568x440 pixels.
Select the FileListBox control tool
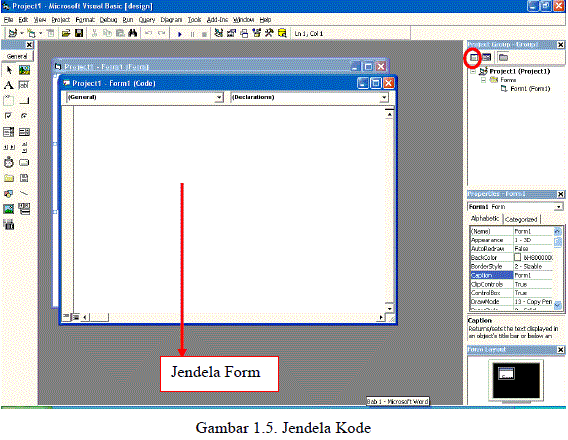[24, 178]
